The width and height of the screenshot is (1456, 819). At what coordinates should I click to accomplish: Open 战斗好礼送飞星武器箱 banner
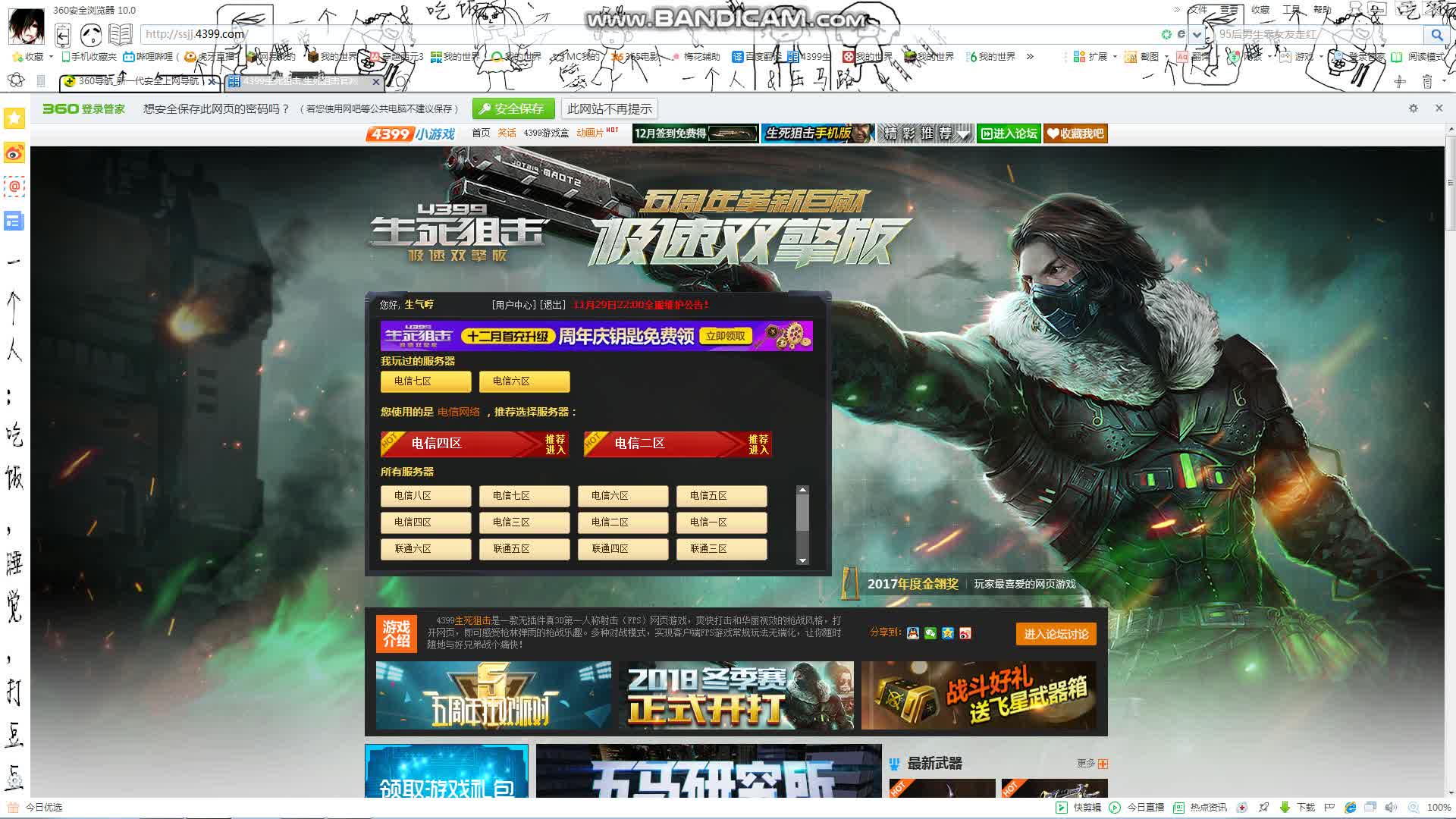pos(979,695)
